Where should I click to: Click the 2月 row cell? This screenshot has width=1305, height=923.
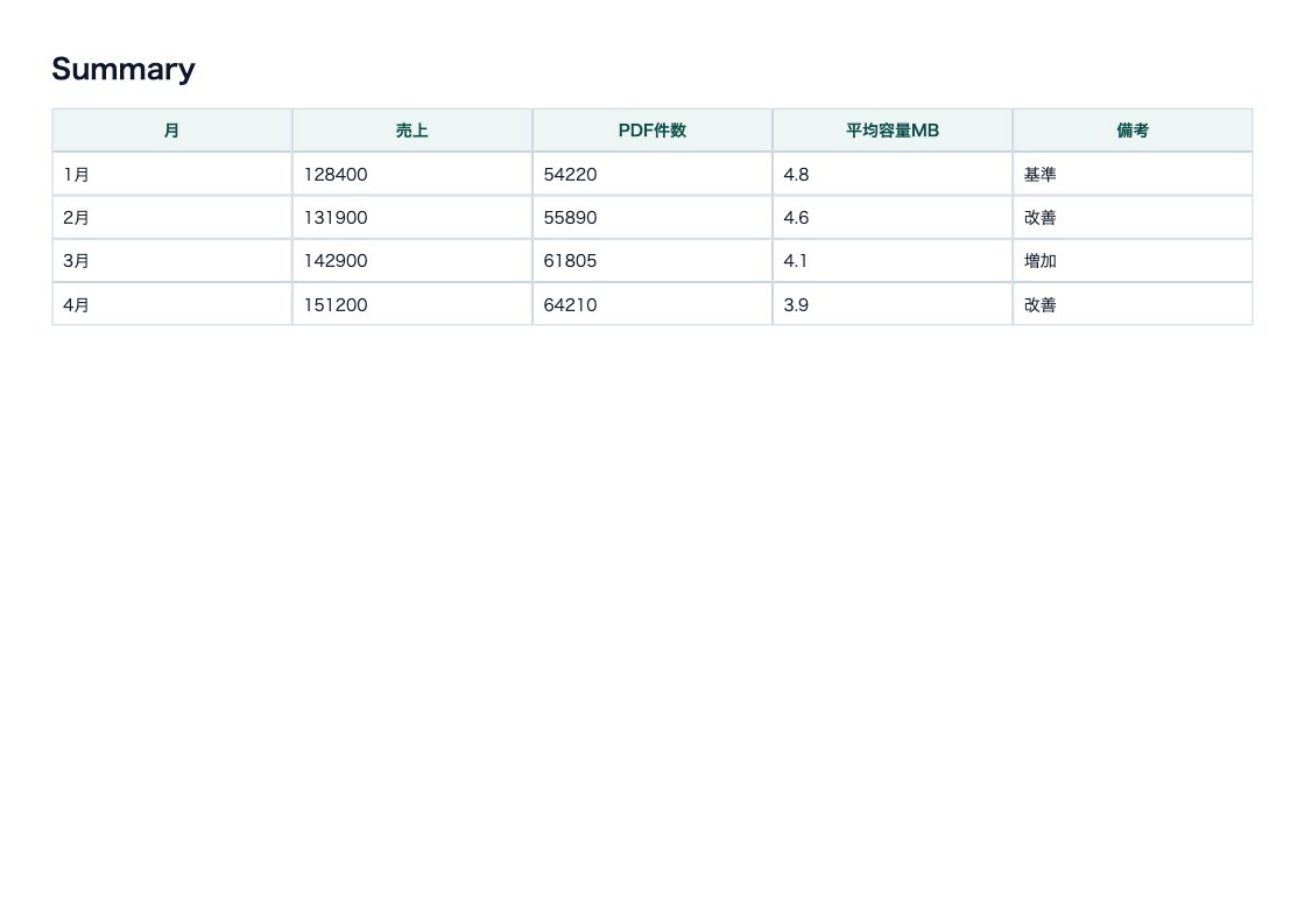pos(172,217)
